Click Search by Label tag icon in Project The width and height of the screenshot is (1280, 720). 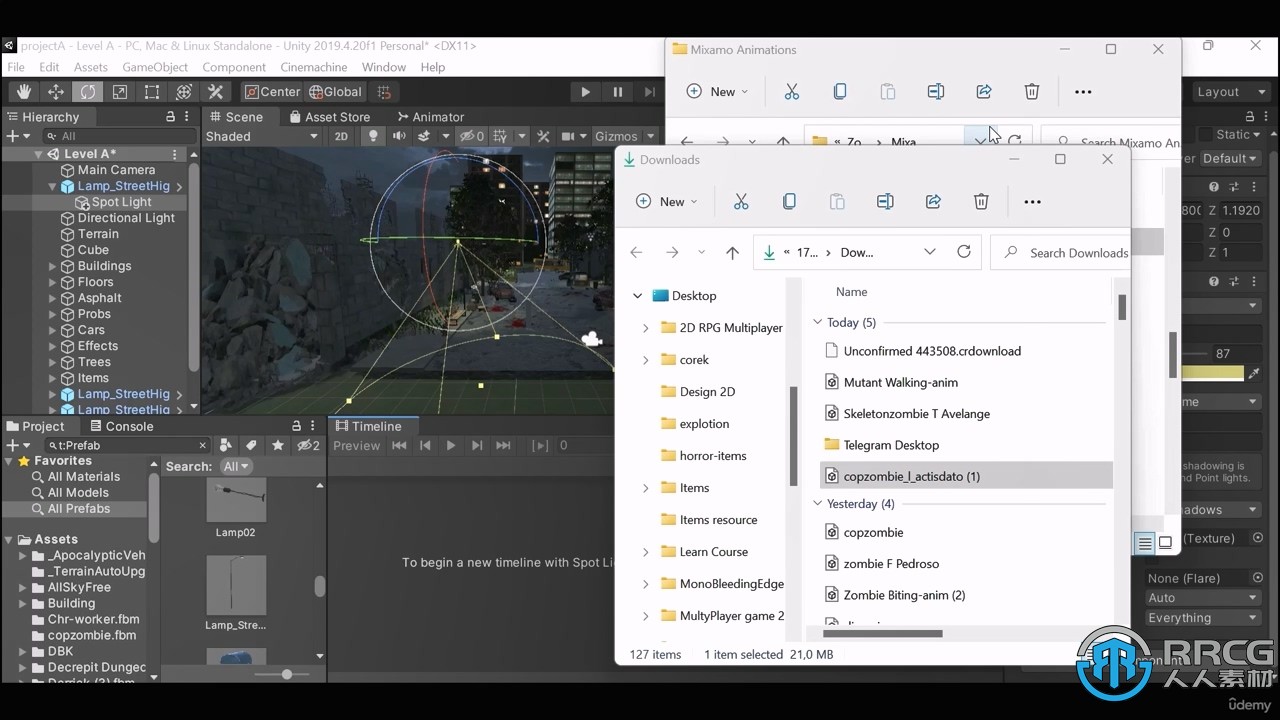[x=251, y=445]
